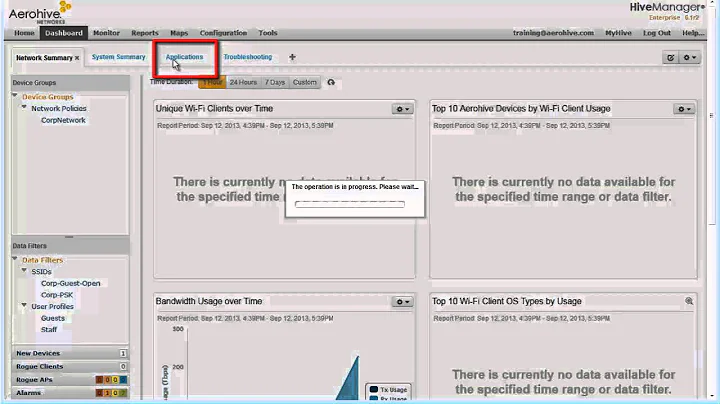
Task: Select 1 Hour time duration
Action: (212, 82)
